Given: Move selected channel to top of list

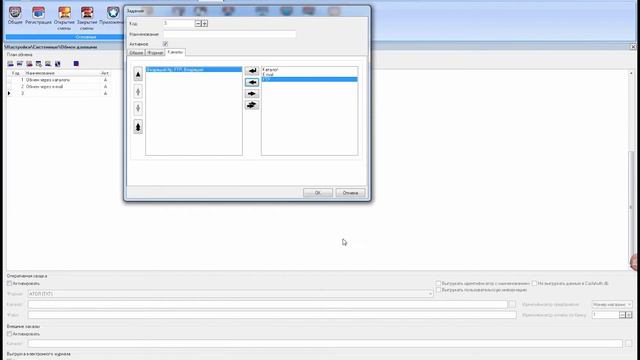Looking at the screenshot, I should pyautogui.click(x=138, y=74).
